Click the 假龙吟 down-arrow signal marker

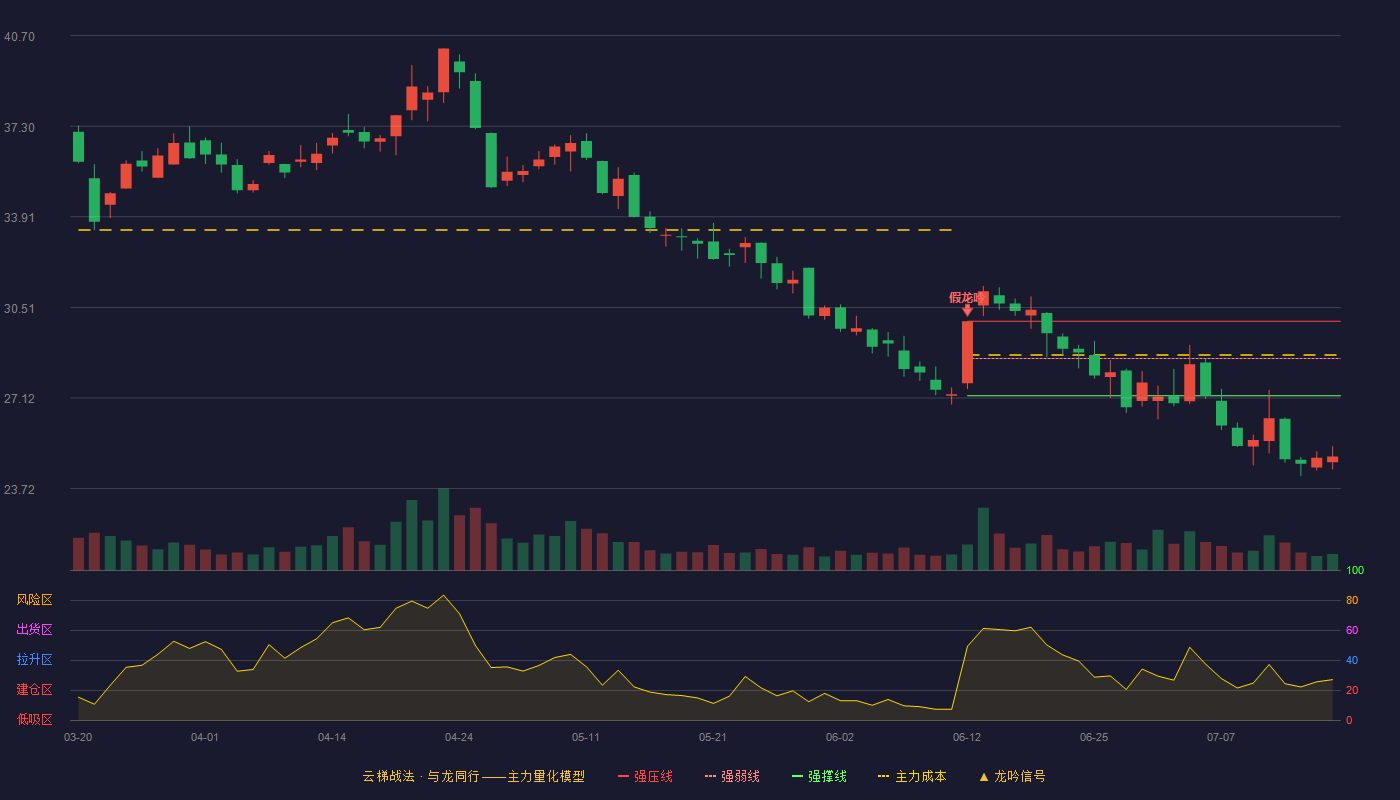[x=967, y=311]
